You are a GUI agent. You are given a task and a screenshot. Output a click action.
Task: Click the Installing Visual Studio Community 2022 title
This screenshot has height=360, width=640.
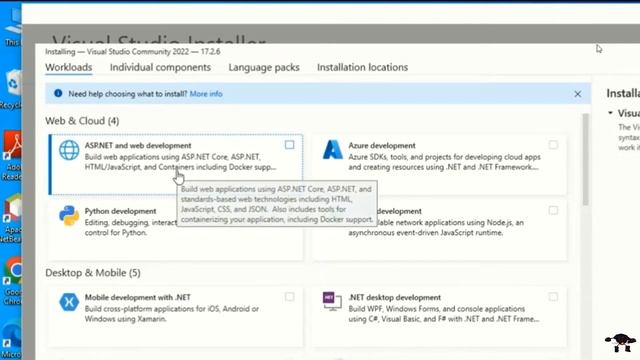point(133,51)
